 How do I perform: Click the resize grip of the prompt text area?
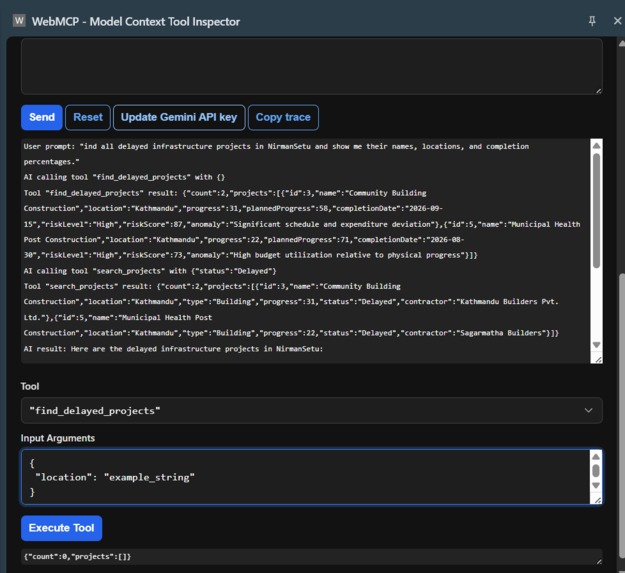(598, 91)
